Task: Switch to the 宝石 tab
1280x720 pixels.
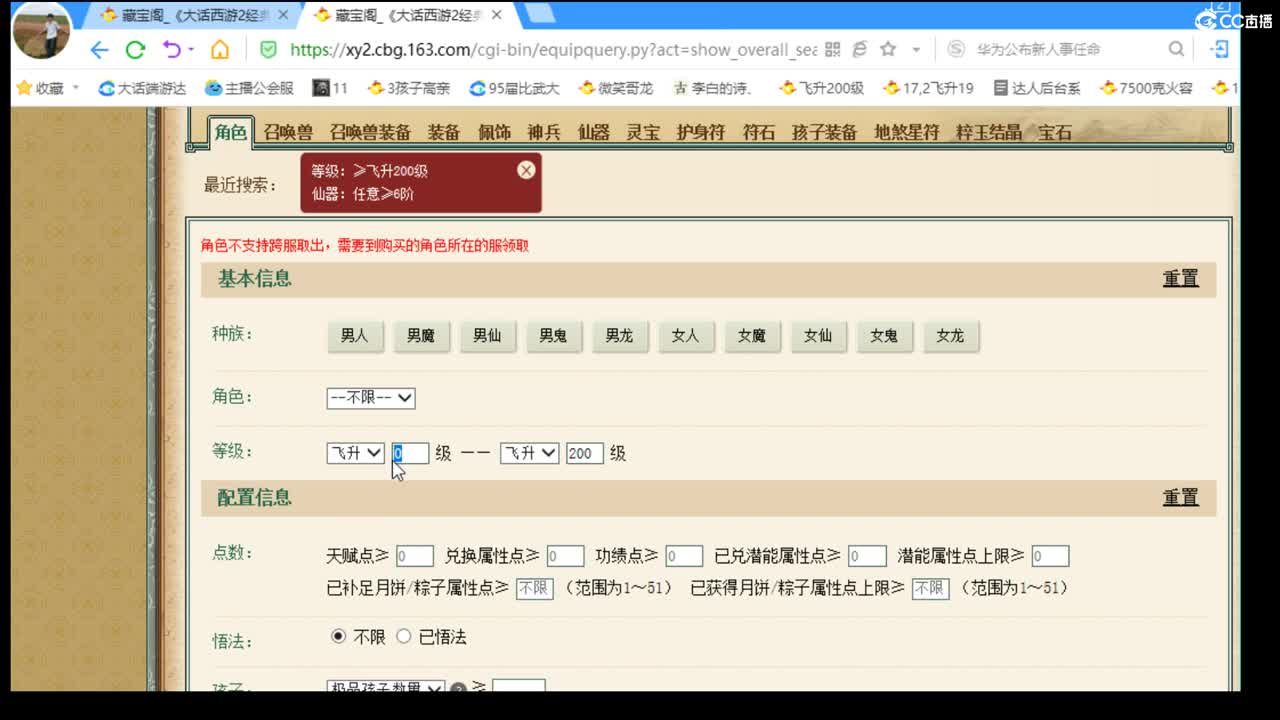Action: coord(1054,132)
